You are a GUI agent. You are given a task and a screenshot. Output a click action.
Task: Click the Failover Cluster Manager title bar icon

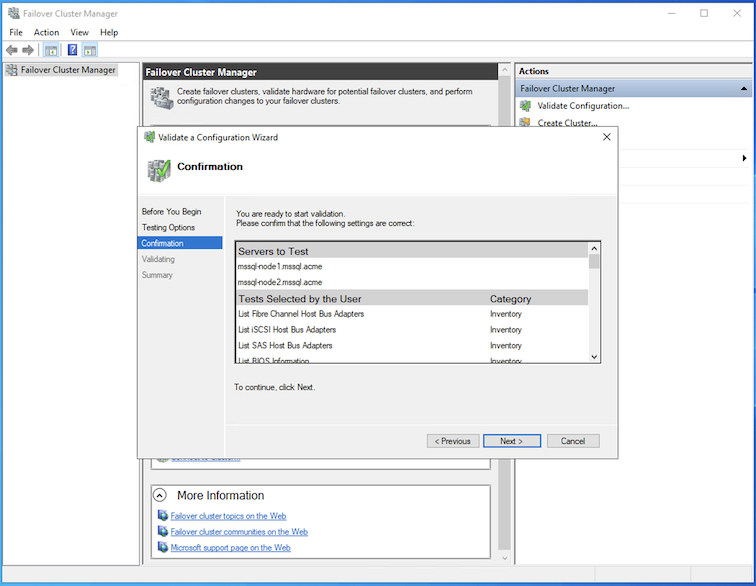pos(14,13)
